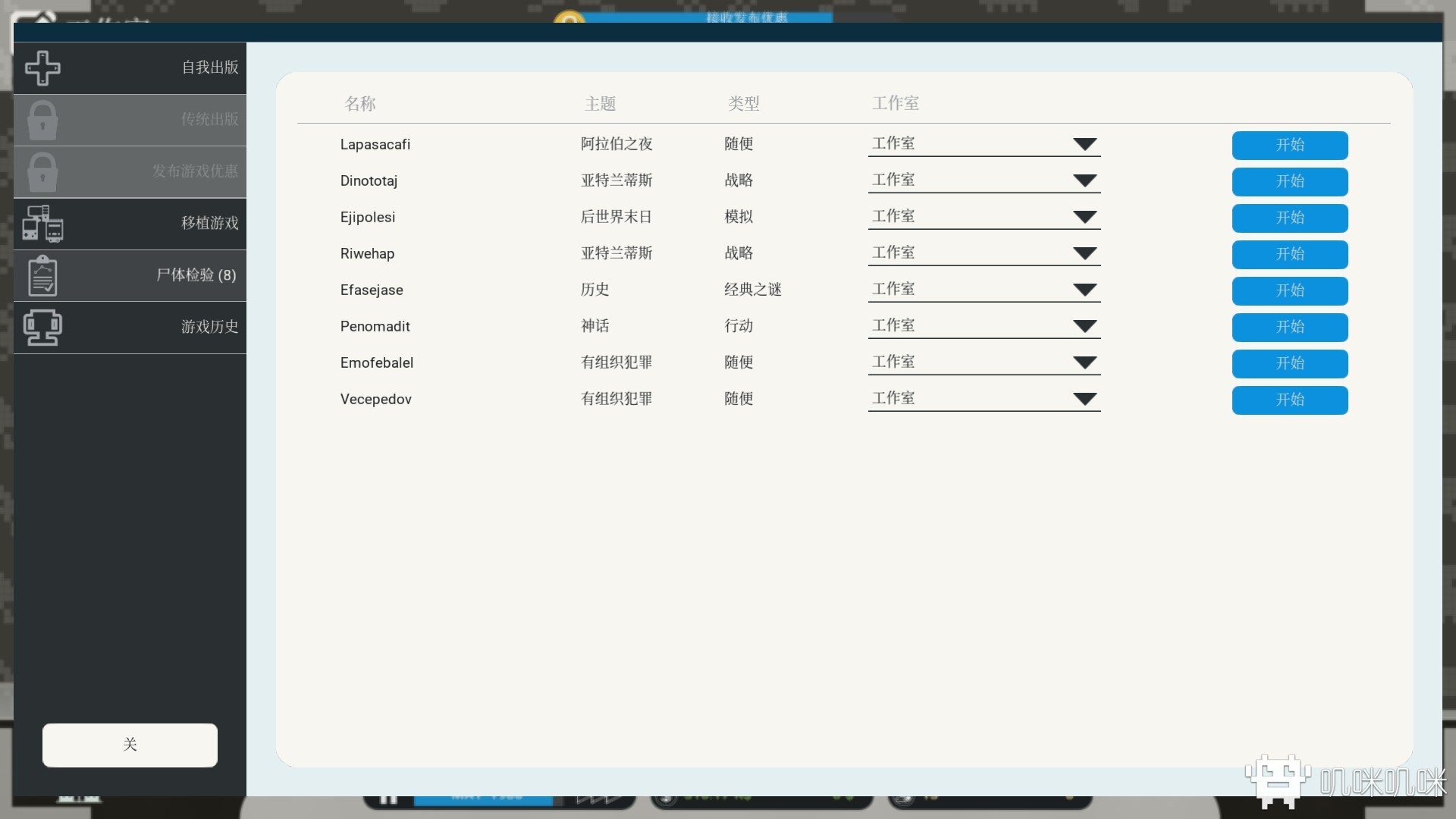Start the Efasejase row with 开始
This screenshot has height=819, width=1456.
1290,290
